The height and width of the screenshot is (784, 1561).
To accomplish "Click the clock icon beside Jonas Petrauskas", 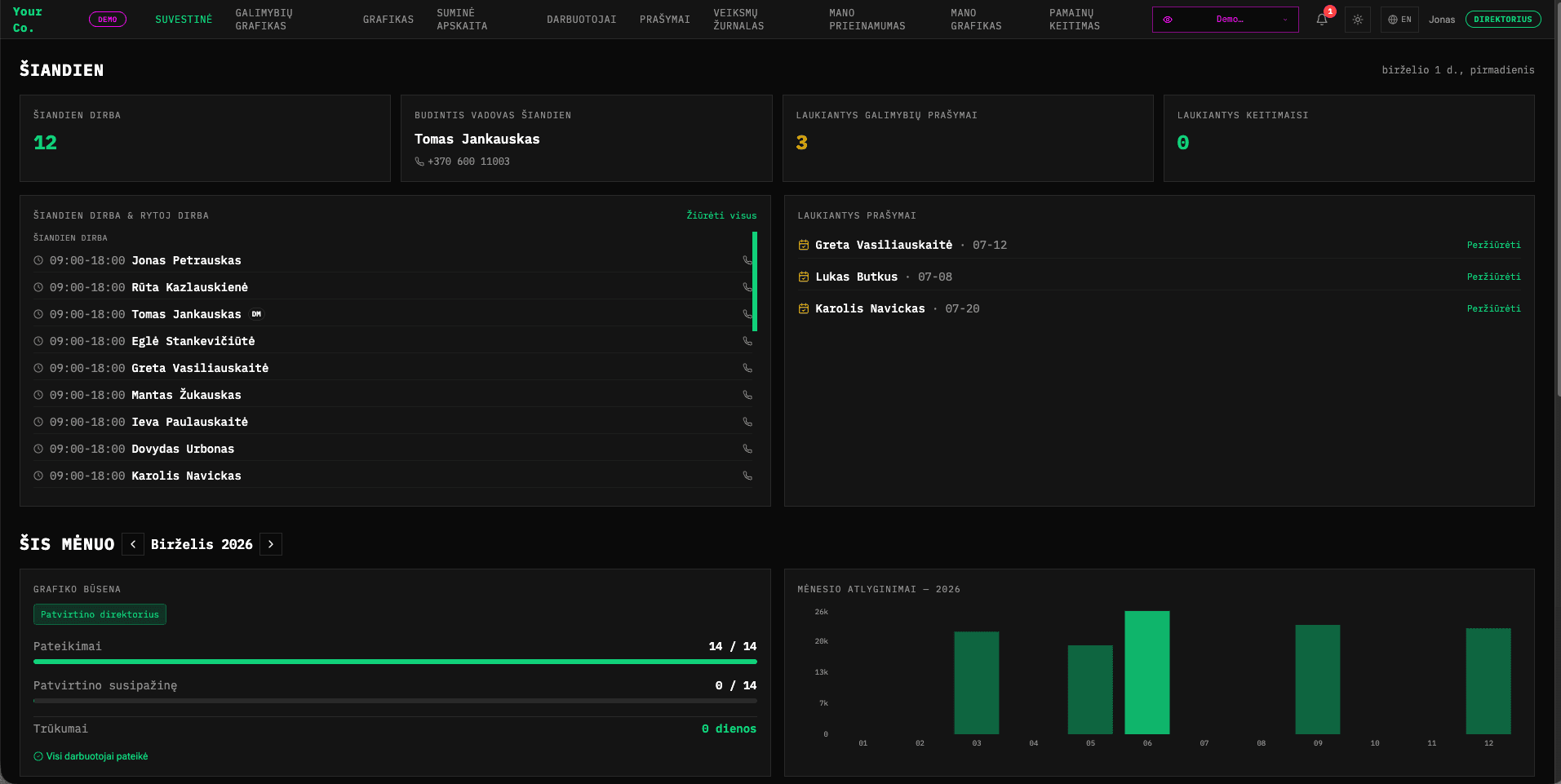I will pos(38,260).
